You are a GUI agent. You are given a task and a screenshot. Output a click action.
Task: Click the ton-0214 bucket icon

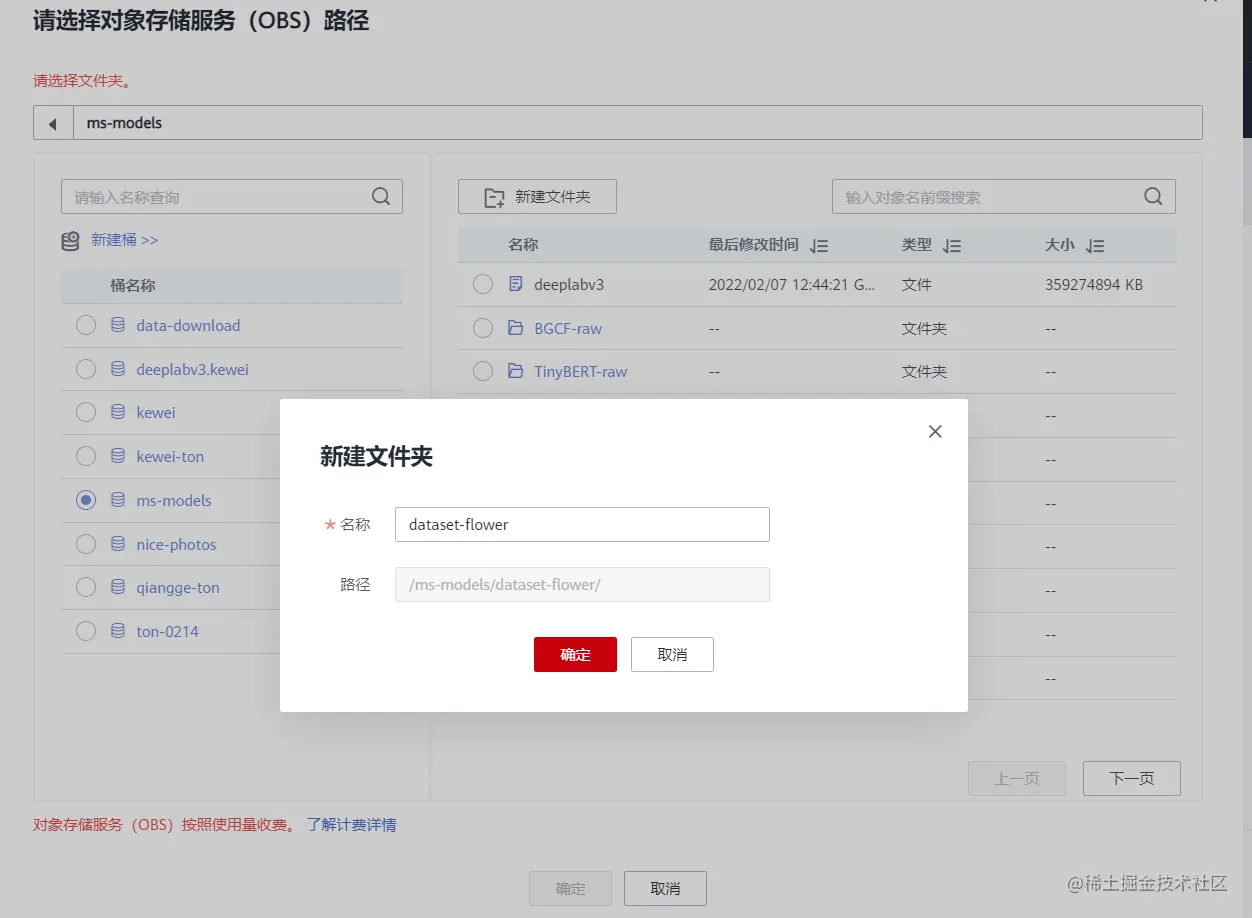[x=118, y=631]
